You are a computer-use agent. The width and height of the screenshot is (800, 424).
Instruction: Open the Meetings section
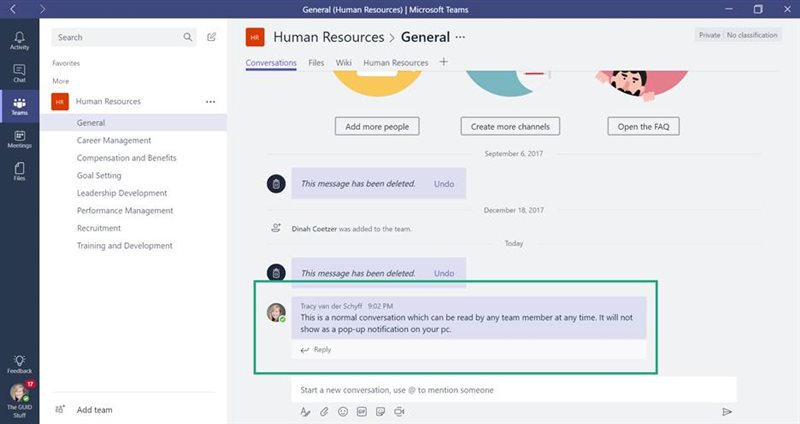(19, 139)
